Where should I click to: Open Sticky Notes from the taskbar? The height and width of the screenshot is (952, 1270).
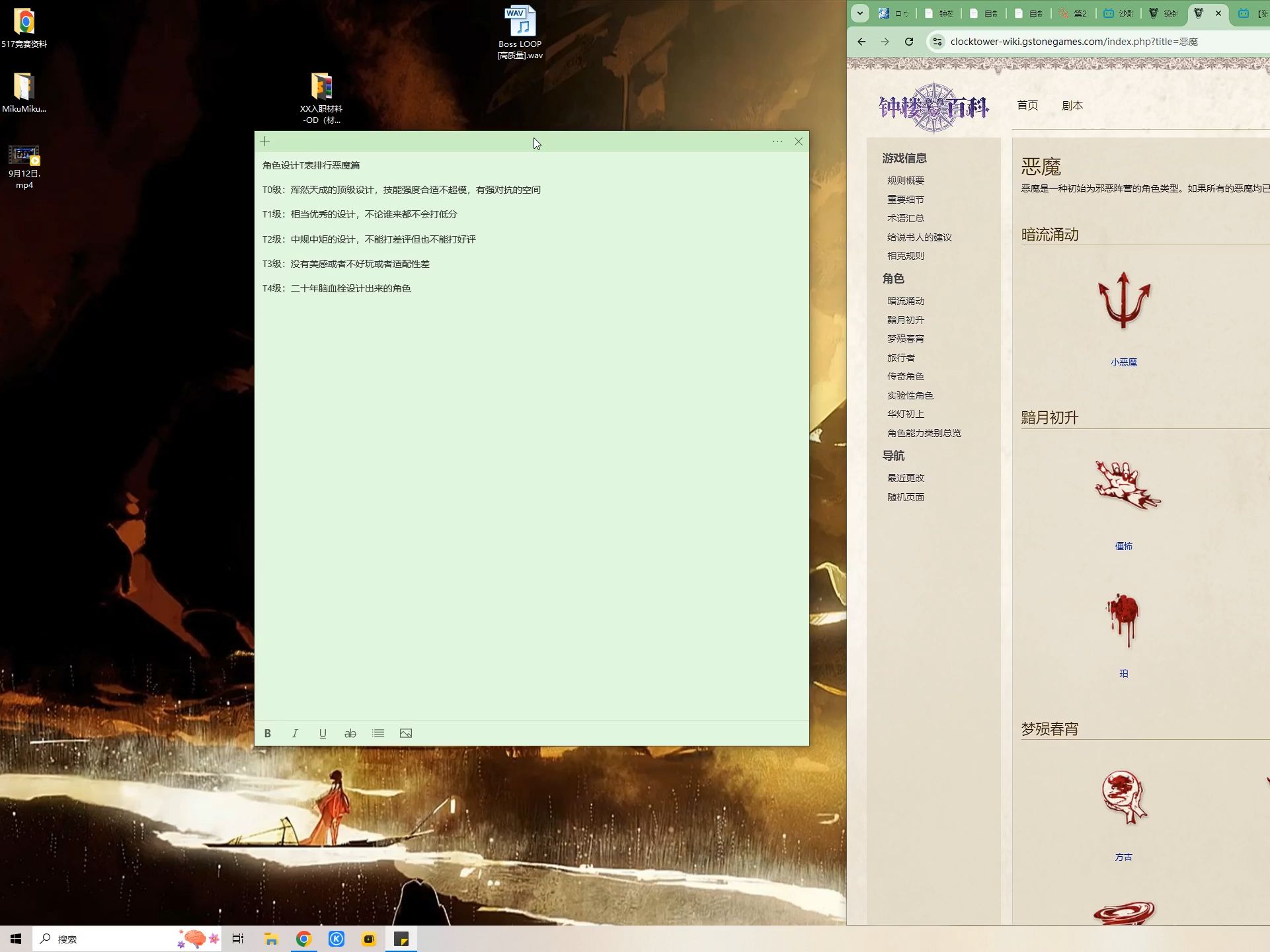coord(401,939)
